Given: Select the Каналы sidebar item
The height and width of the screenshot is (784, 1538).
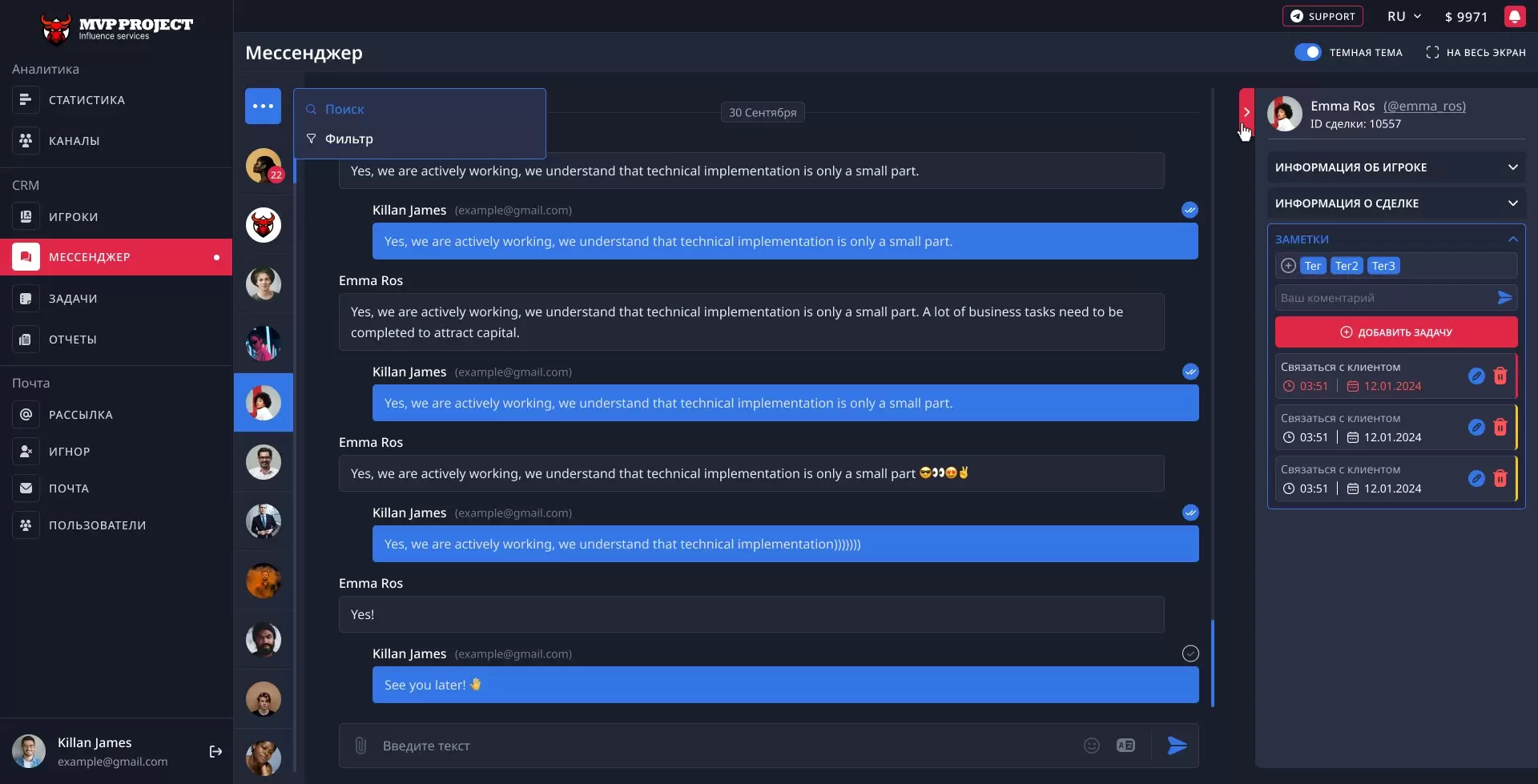Looking at the screenshot, I should (74, 140).
